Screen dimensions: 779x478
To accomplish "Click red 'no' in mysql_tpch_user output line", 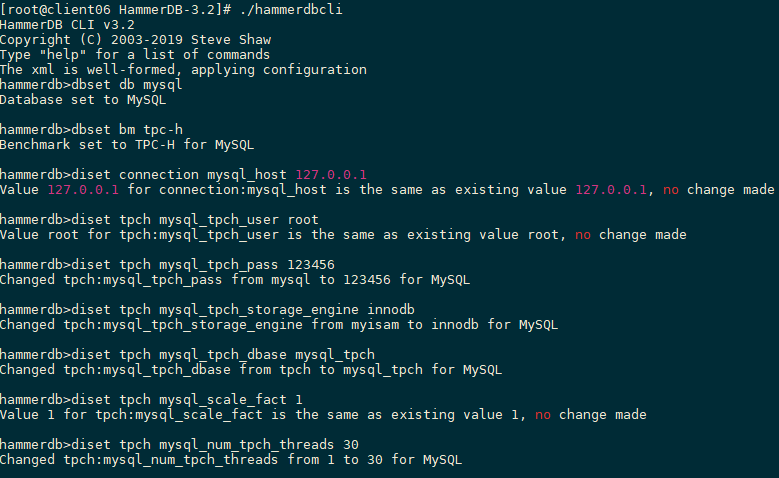I will coord(583,235).
